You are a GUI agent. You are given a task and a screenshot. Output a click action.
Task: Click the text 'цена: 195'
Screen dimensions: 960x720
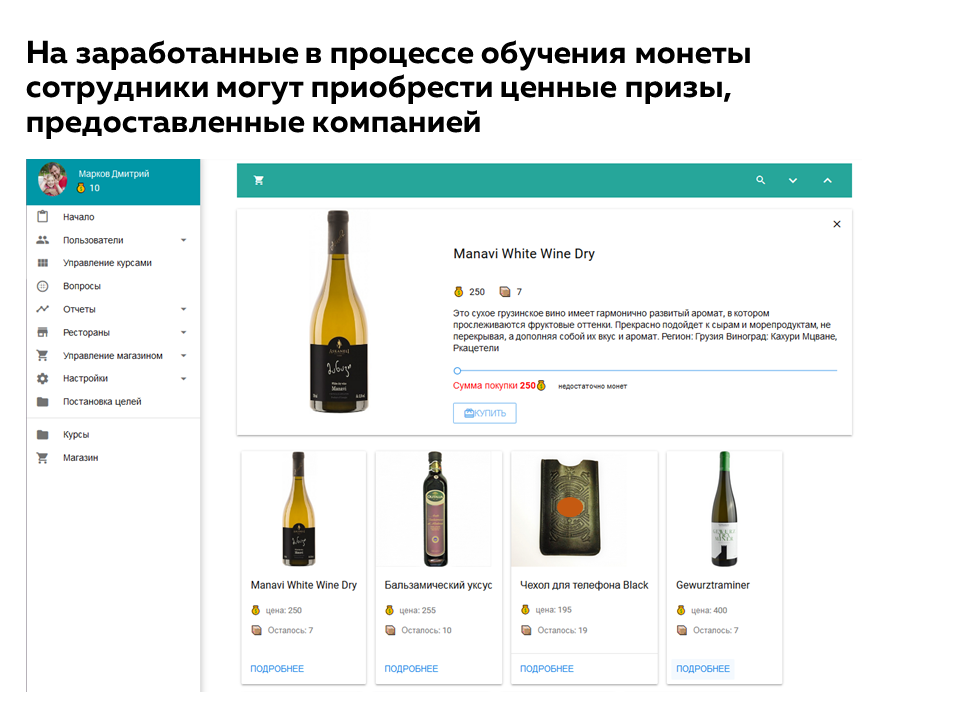tap(553, 610)
